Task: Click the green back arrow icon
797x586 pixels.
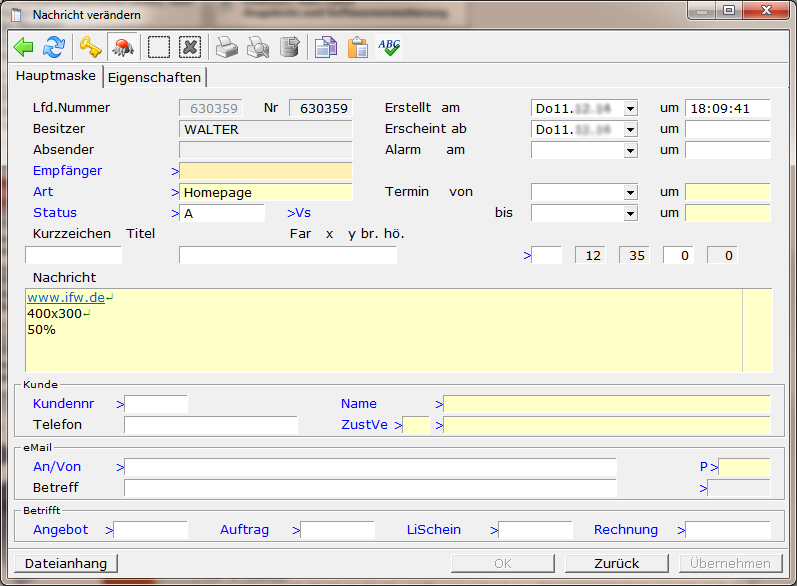Action: 24,47
